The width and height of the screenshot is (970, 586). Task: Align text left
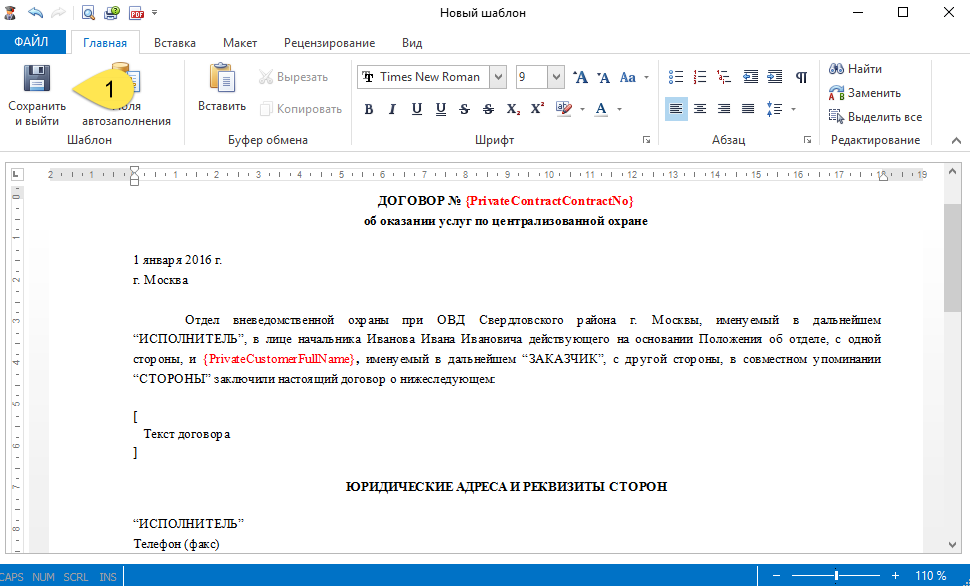pos(676,109)
